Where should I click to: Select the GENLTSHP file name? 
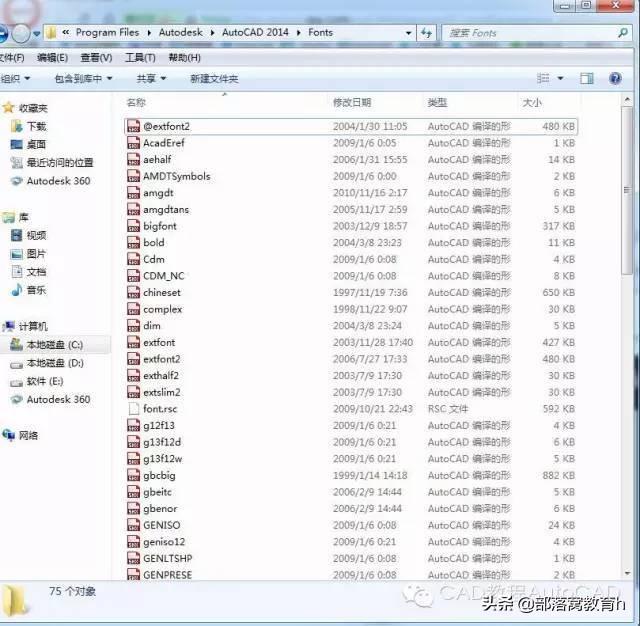tap(168, 558)
